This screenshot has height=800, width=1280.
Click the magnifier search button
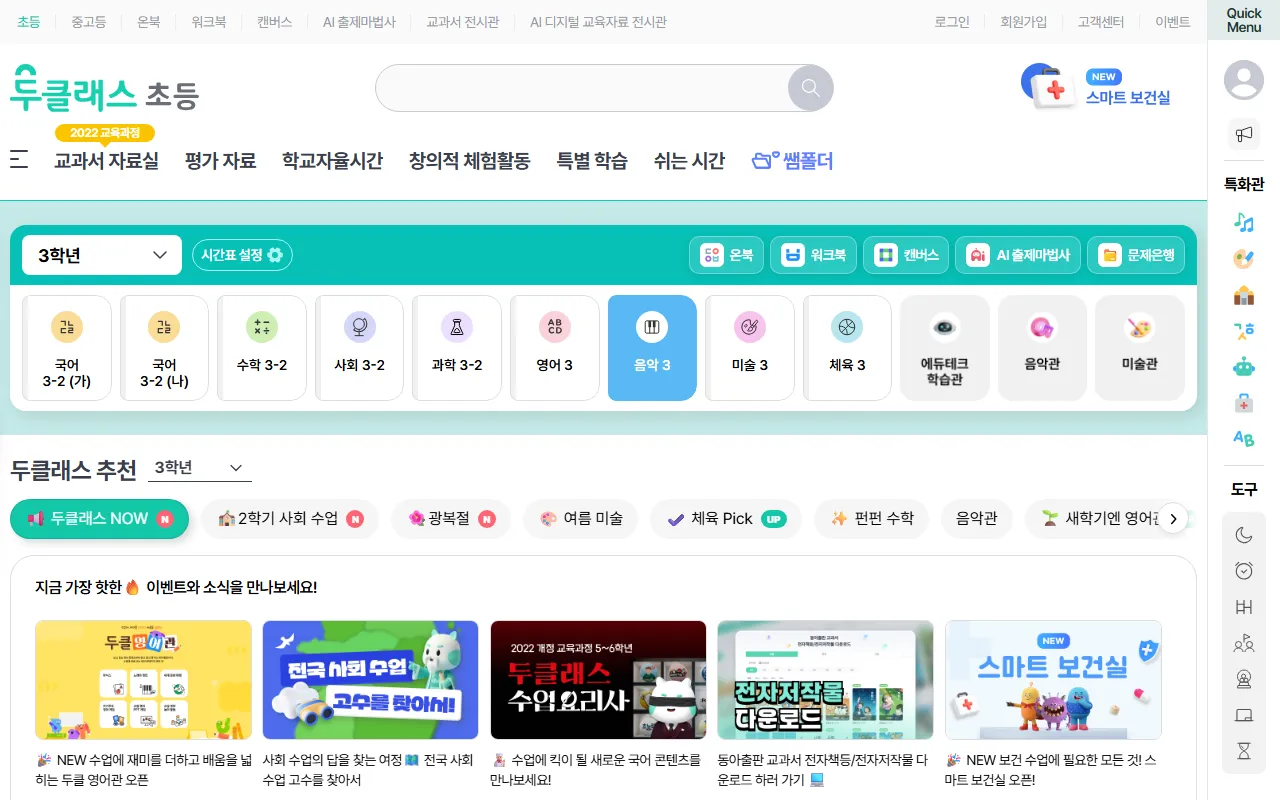(x=810, y=88)
